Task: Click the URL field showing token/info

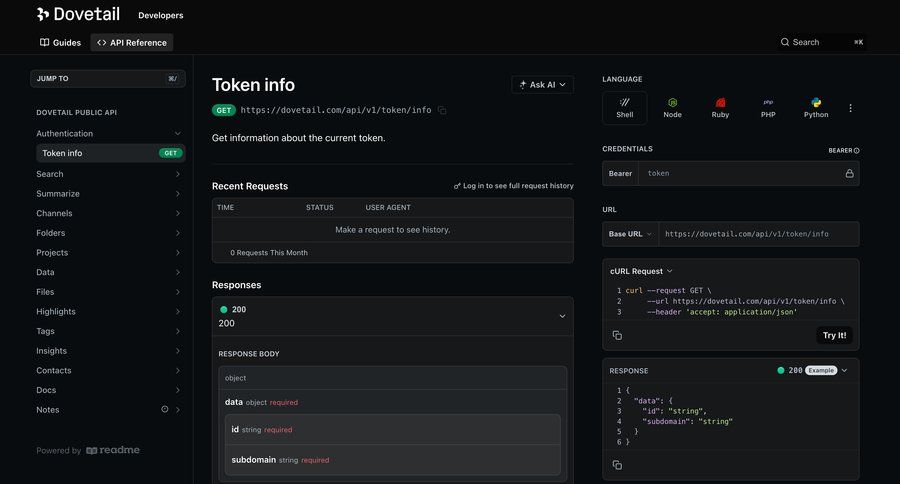Action: coord(759,234)
